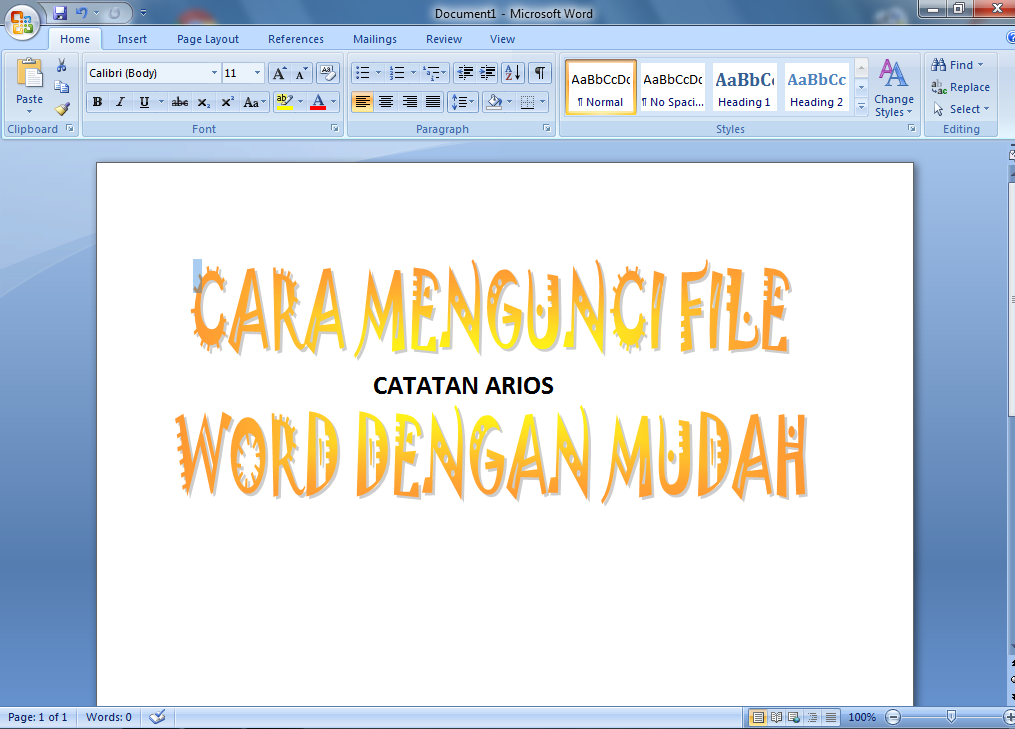This screenshot has width=1015, height=729.
Task: Open the font size dropdown
Action: pyautogui.click(x=257, y=73)
